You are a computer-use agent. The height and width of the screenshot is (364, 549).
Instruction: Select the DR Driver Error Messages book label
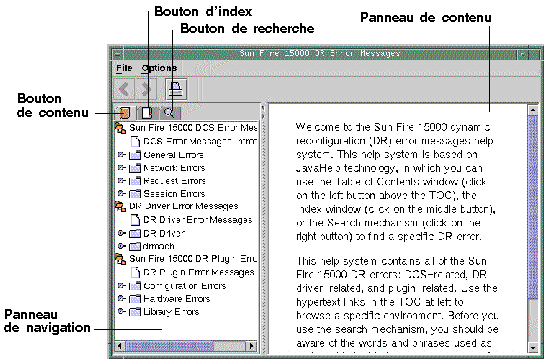[184, 206]
